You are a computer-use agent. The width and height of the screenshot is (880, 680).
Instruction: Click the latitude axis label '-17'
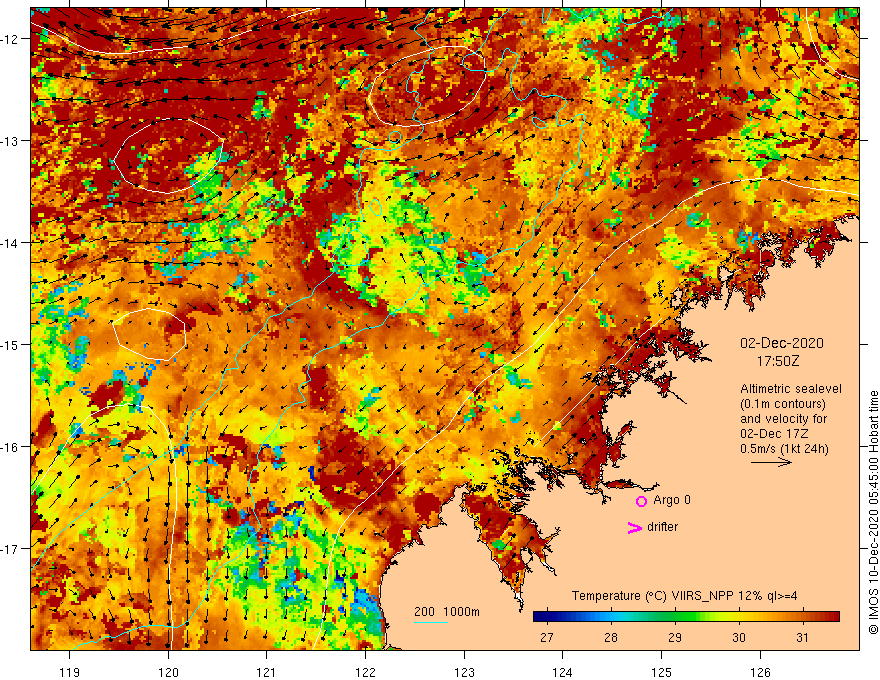(10, 549)
